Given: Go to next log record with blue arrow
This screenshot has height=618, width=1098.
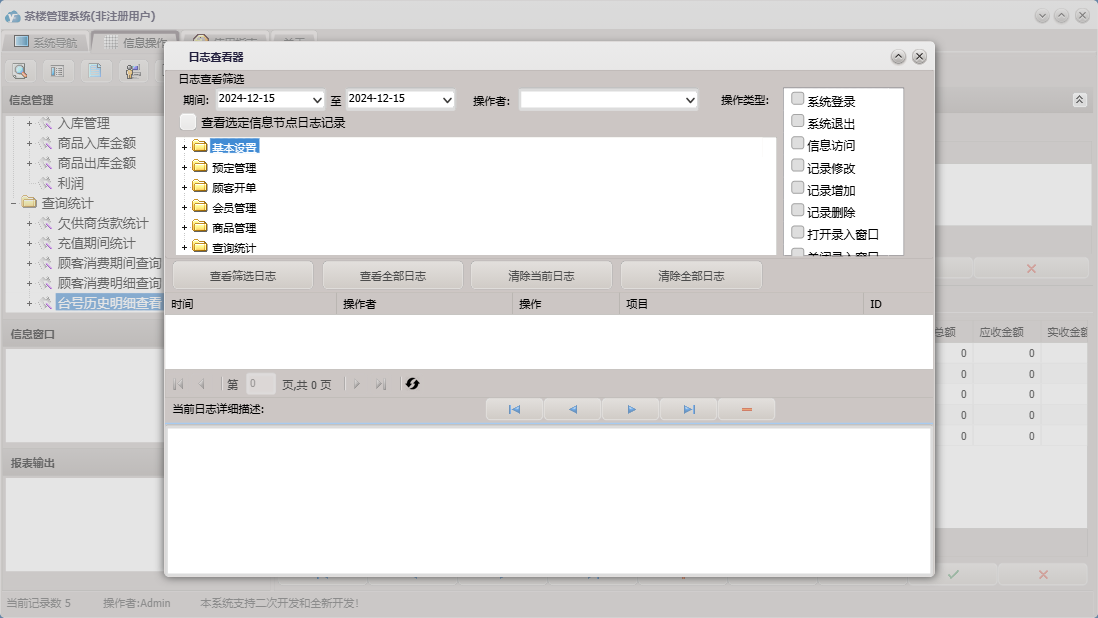Looking at the screenshot, I should 631,409.
